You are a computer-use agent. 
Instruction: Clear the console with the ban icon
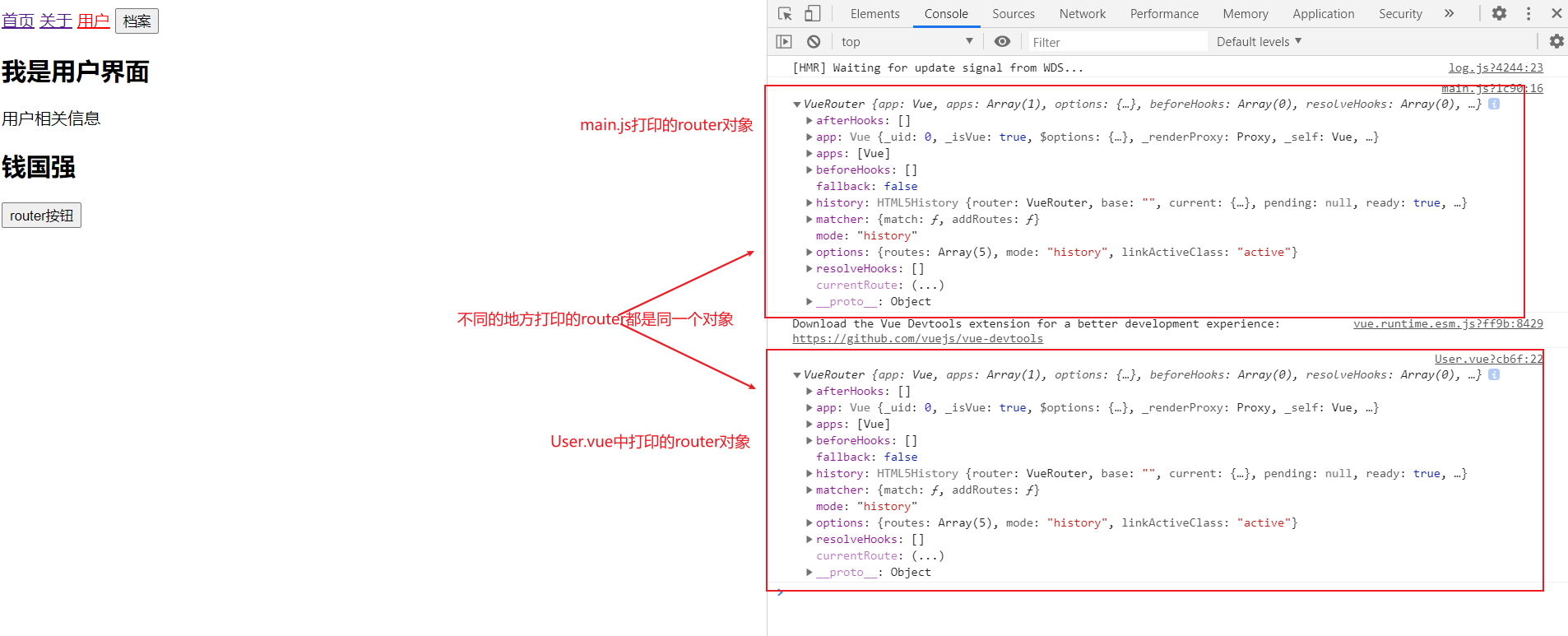814,41
